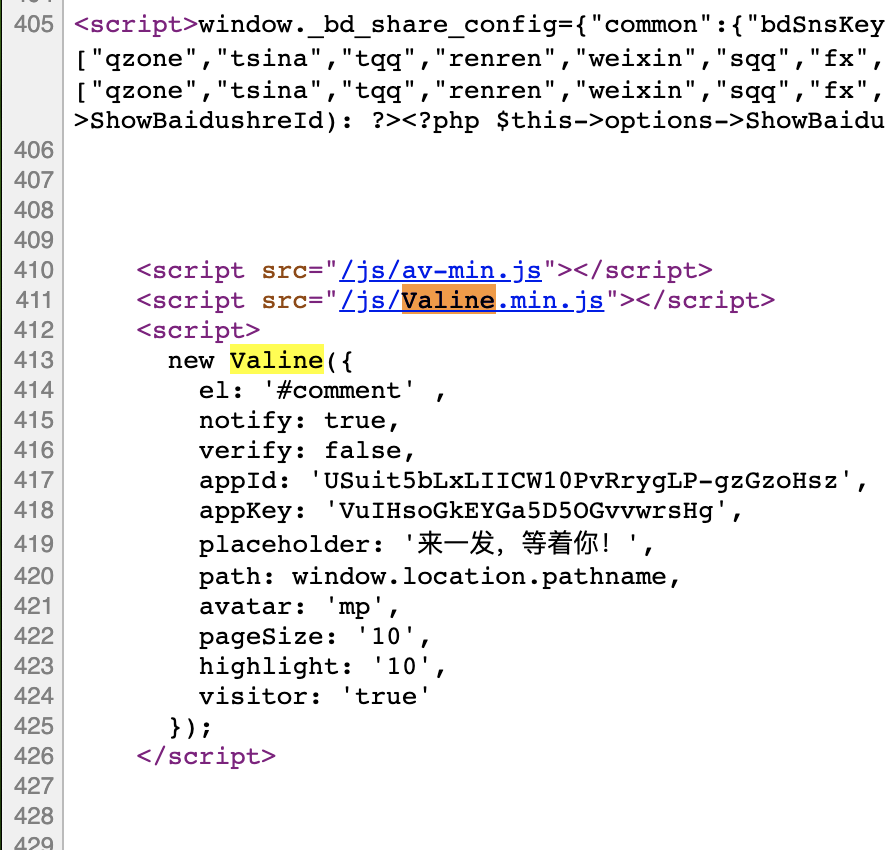886x850 pixels.
Task: Click 'window.location.pathname' on the path line
Action: (480, 577)
